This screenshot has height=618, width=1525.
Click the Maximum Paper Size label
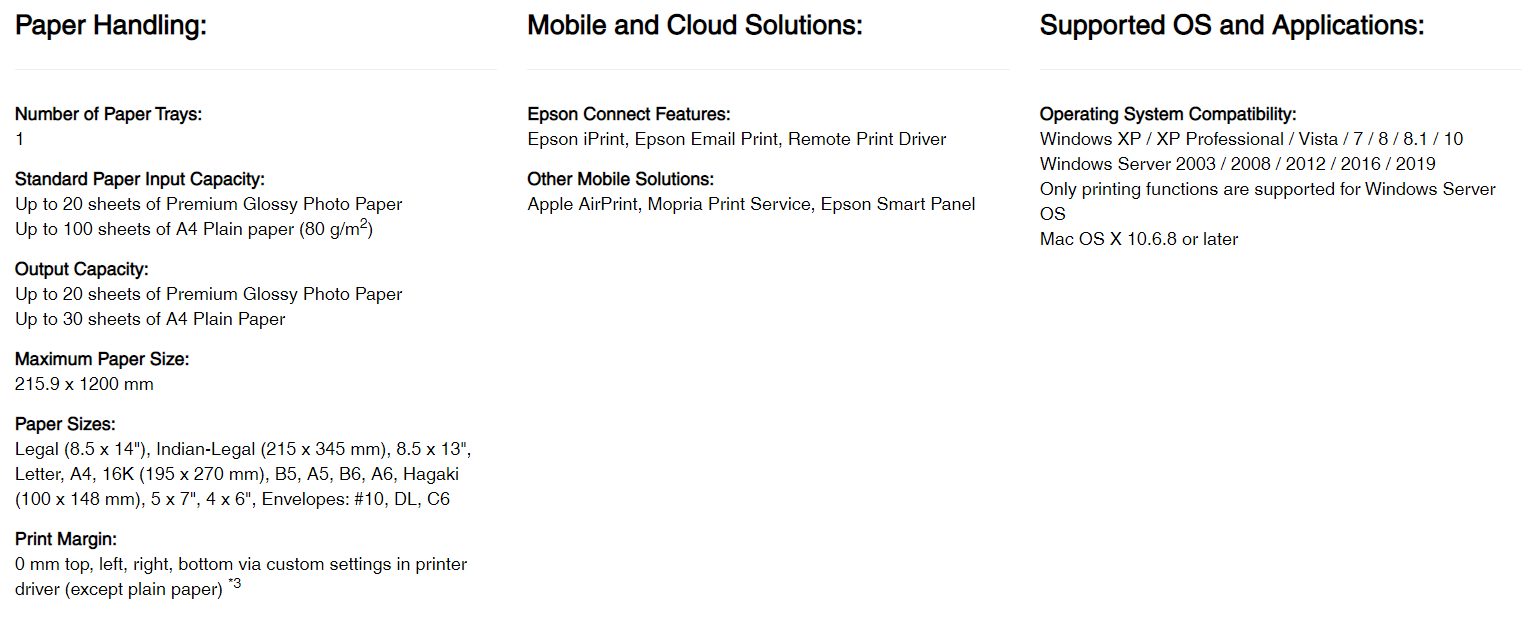[102, 359]
